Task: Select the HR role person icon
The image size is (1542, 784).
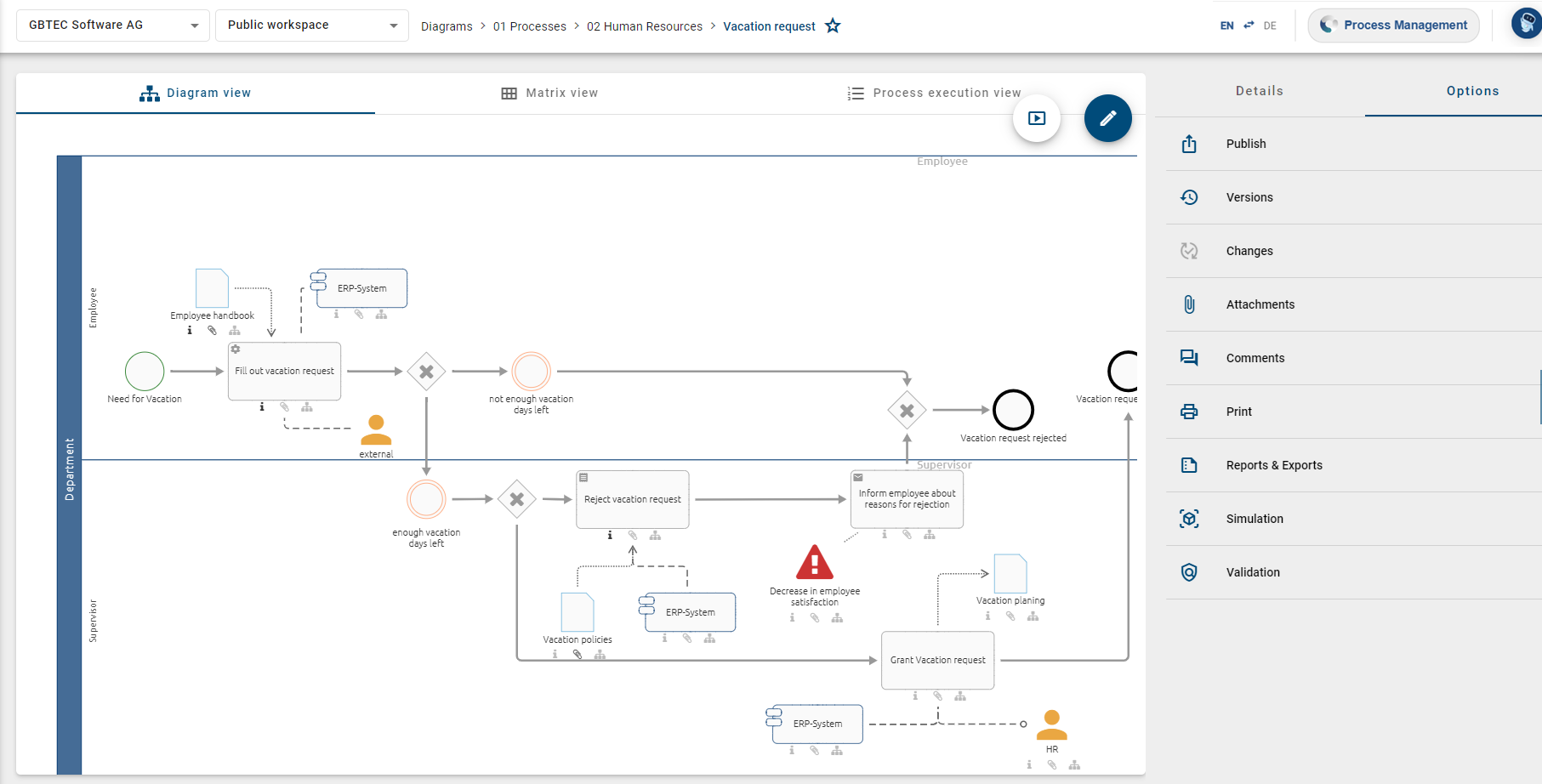Action: pyautogui.click(x=1052, y=725)
